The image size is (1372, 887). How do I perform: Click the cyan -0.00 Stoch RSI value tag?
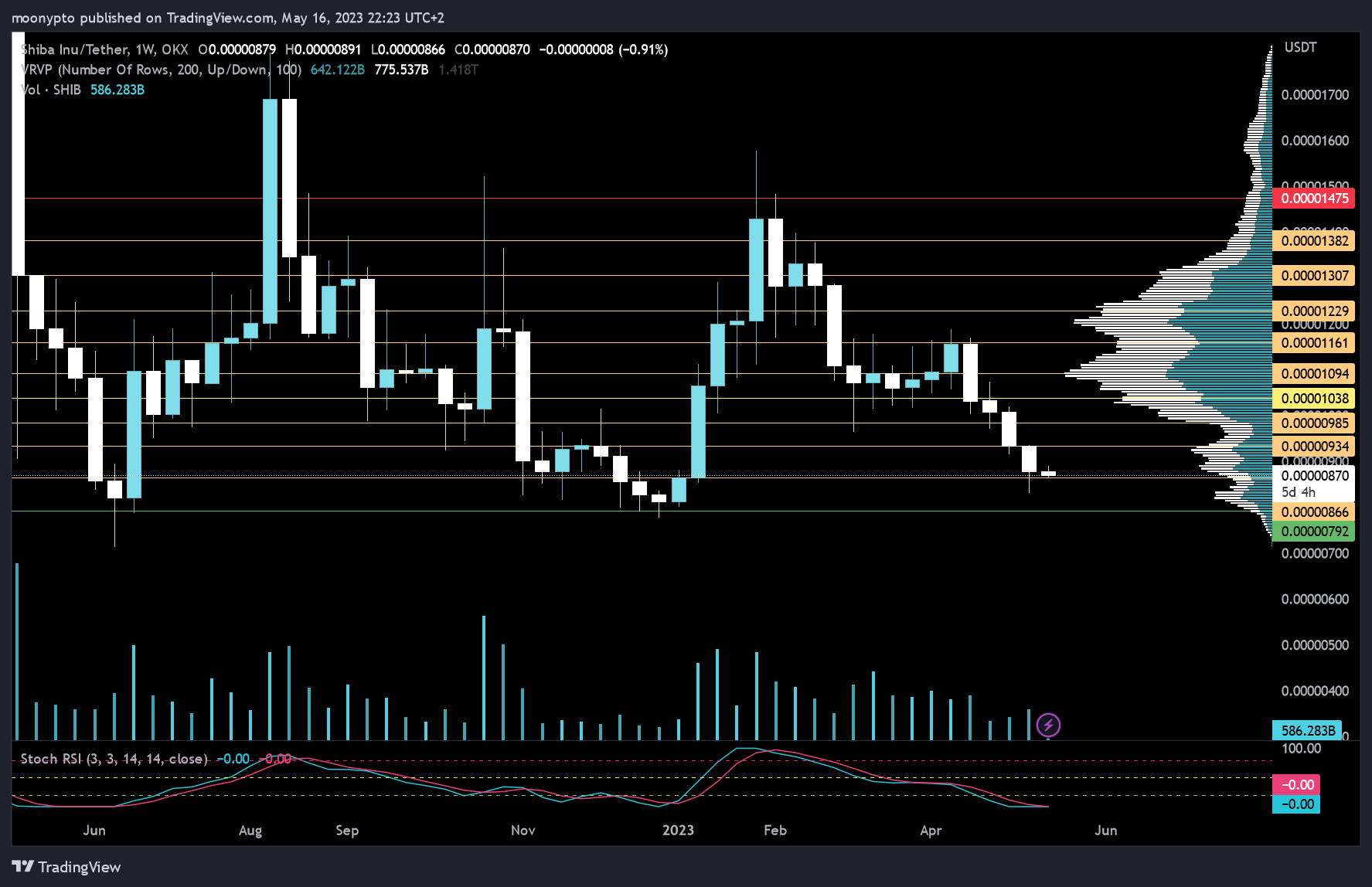pyautogui.click(x=1296, y=804)
